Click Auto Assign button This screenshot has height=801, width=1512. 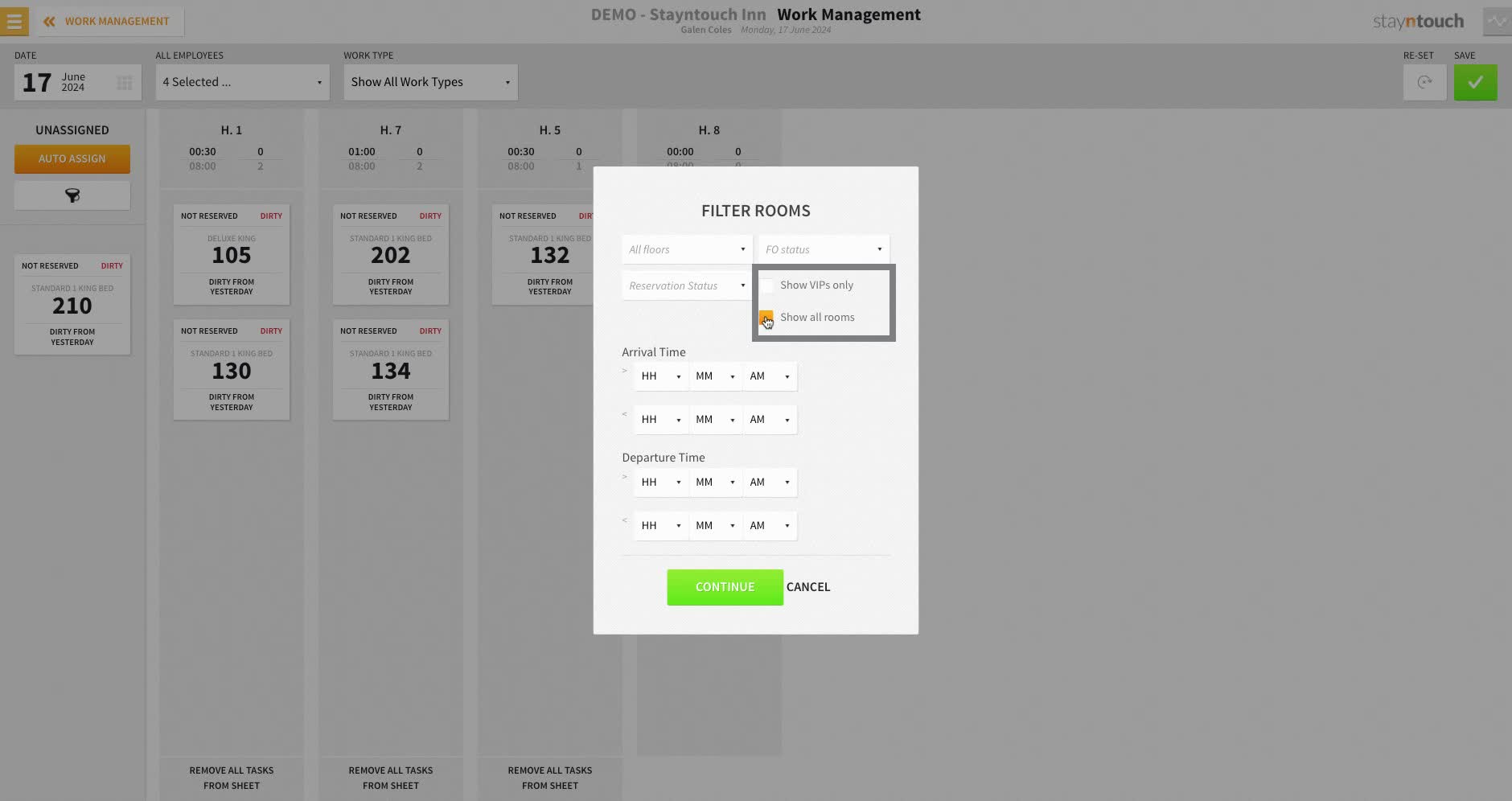tap(72, 158)
